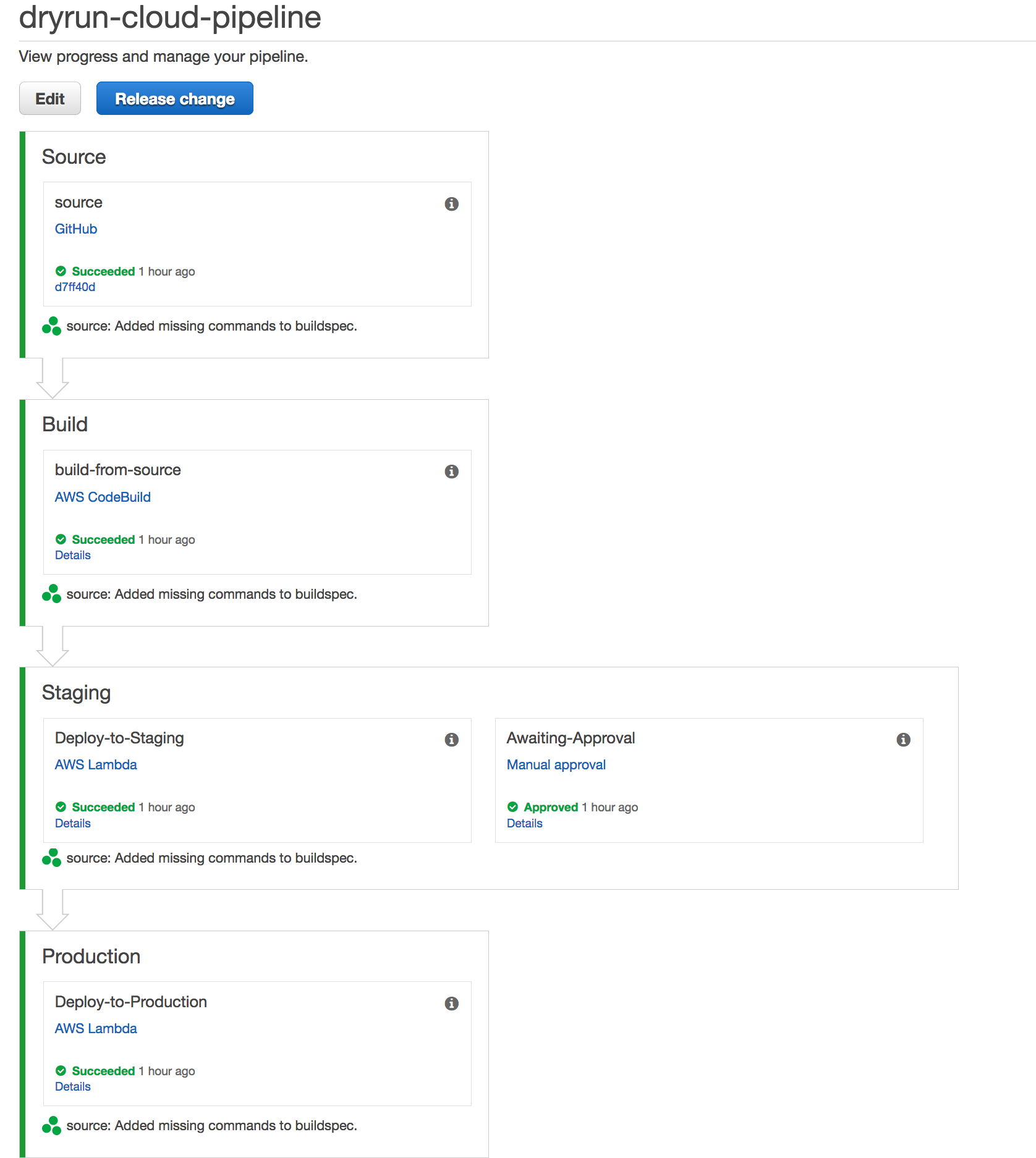Click the green revision icon in Production stage
Image resolution: width=1036 pixels, height=1158 pixels.
(x=52, y=1125)
